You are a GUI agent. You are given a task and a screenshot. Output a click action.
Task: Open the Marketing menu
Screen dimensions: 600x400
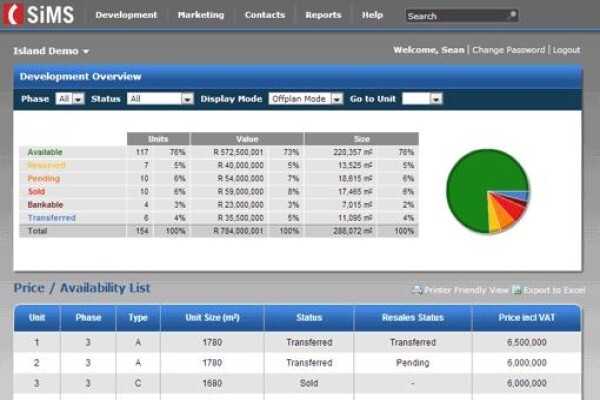point(201,15)
